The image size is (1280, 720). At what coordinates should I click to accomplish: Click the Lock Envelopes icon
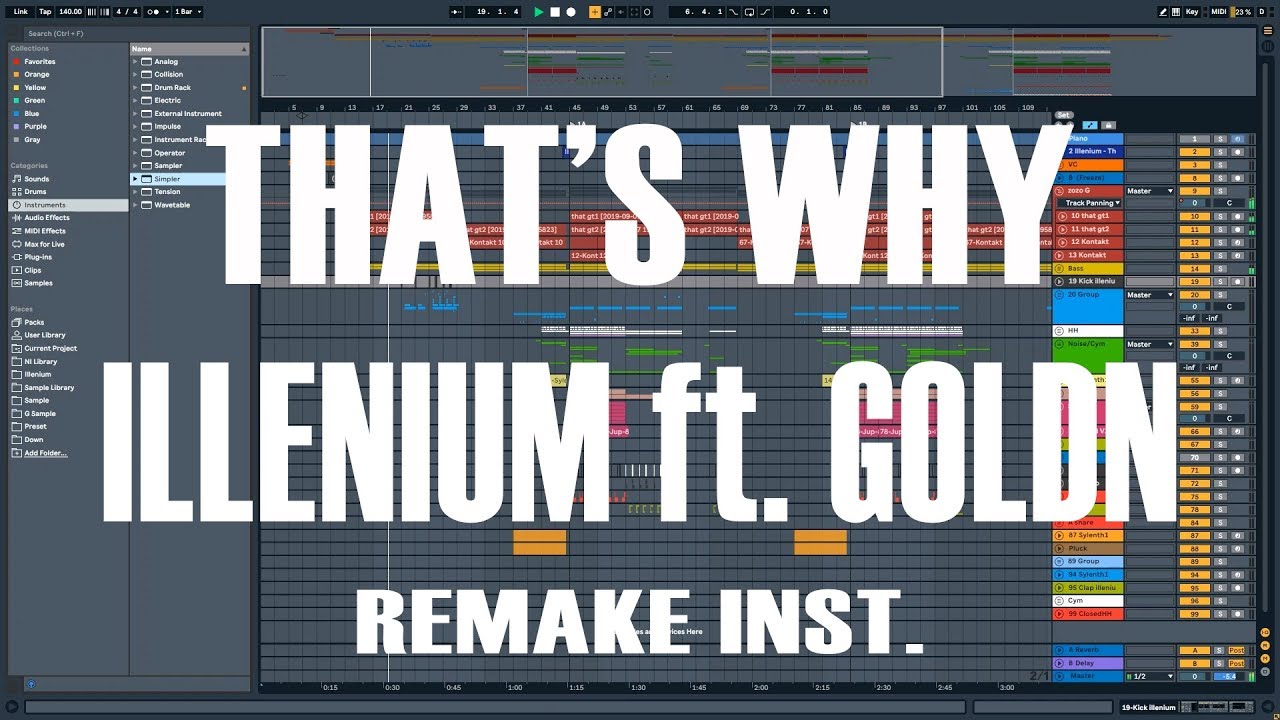(x=1108, y=125)
